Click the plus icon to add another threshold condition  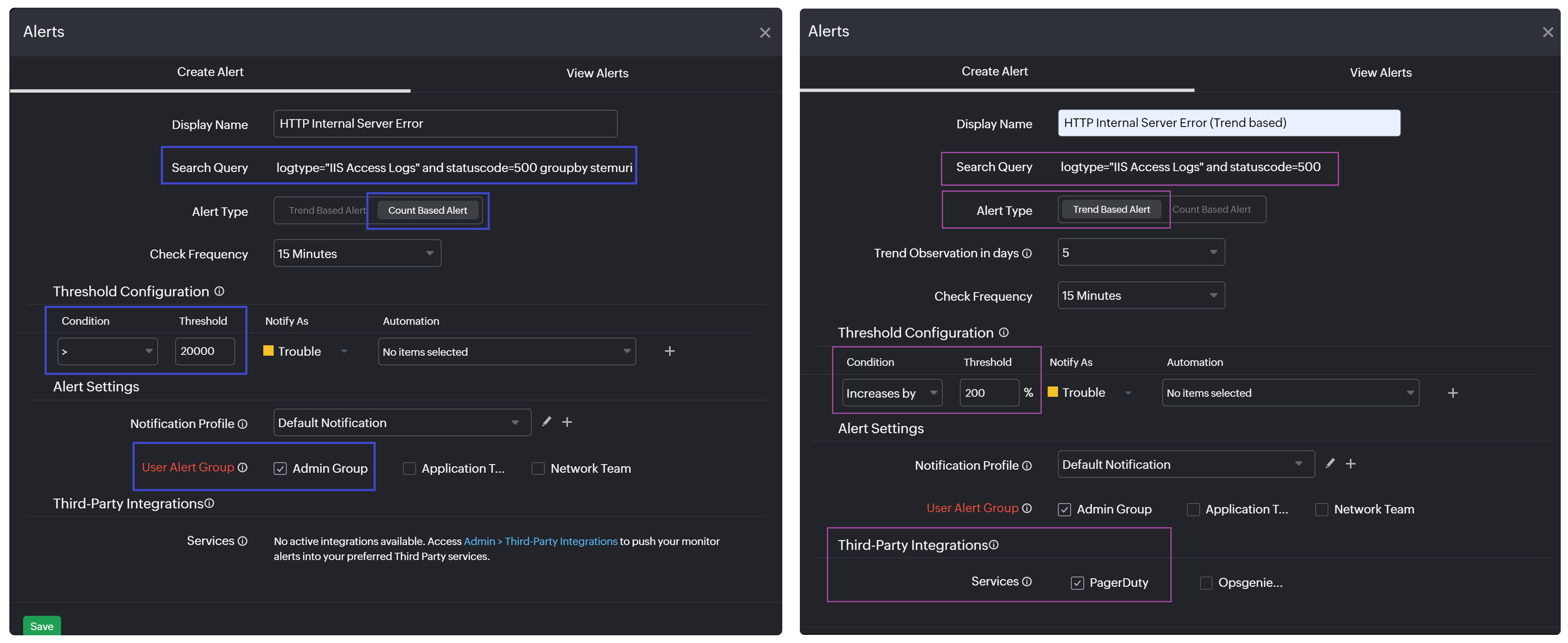[x=669, y=351]
